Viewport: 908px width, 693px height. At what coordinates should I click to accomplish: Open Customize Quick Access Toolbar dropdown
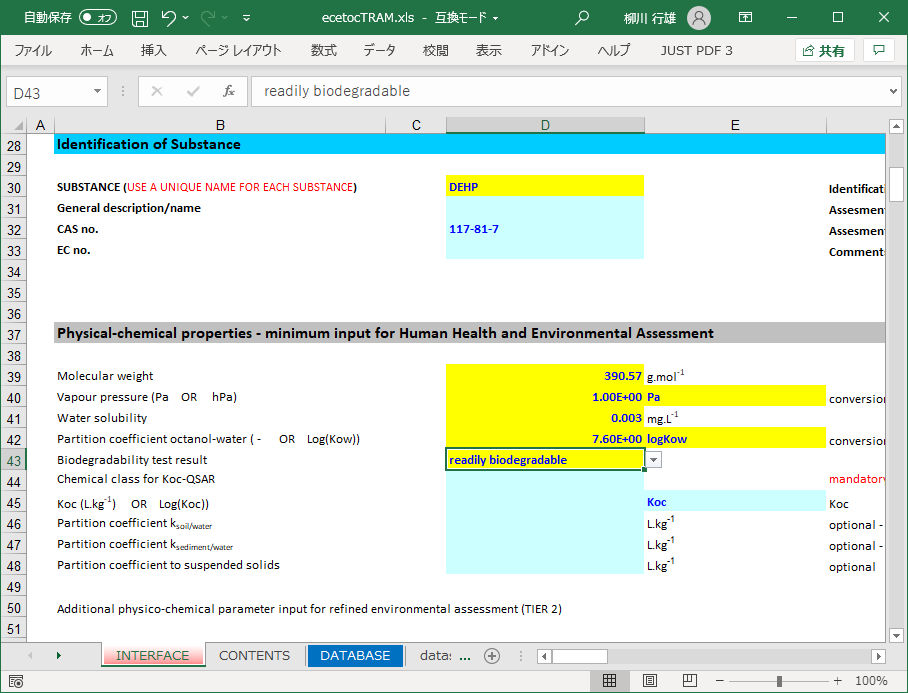pyautogui.click(x=247, y=18)
